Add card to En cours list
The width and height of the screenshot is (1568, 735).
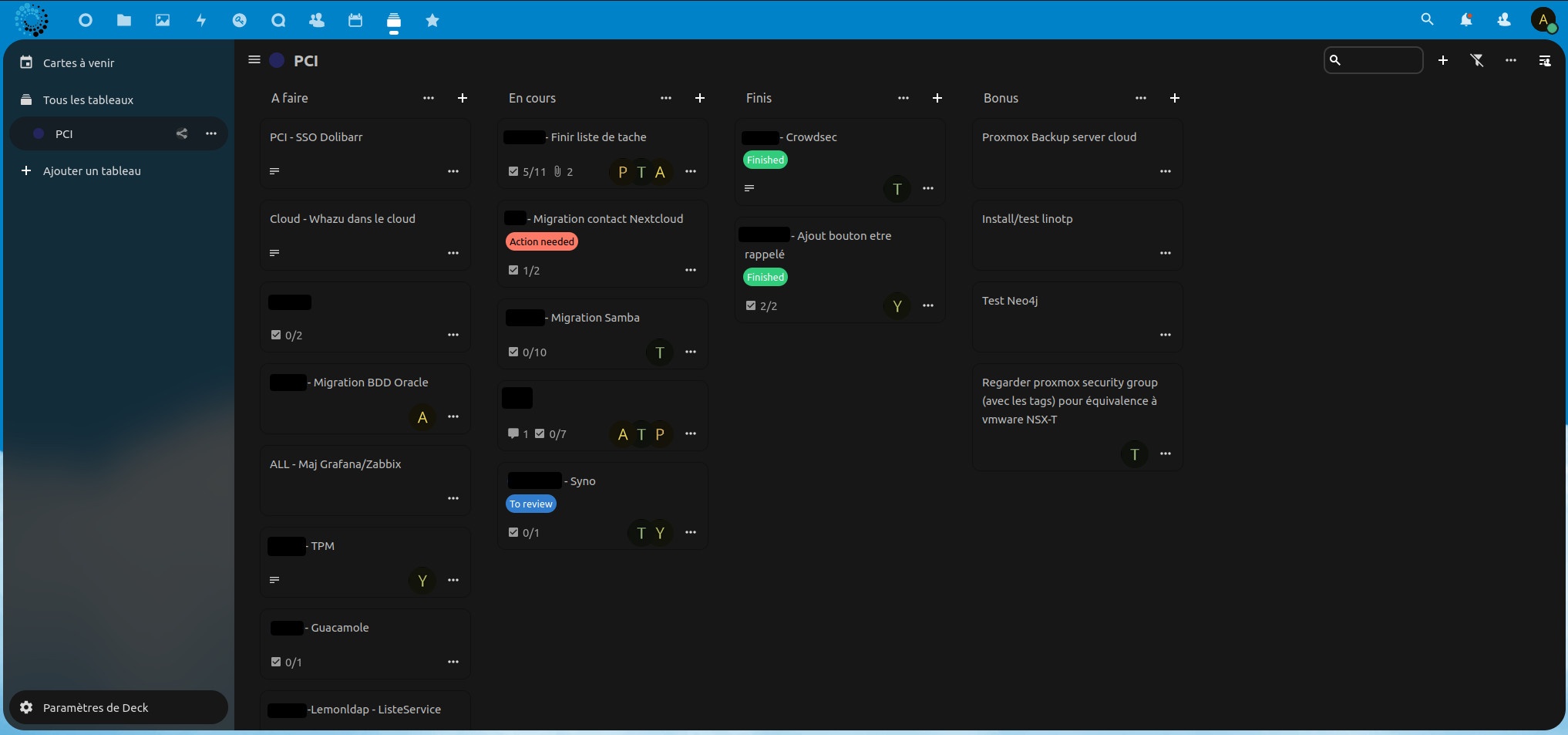pos(700,98)
